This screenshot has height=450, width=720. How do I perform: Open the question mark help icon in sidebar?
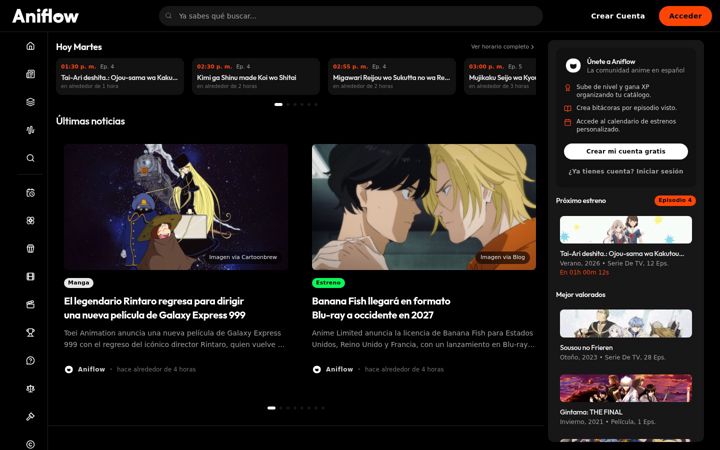click(x=30, y=360)
